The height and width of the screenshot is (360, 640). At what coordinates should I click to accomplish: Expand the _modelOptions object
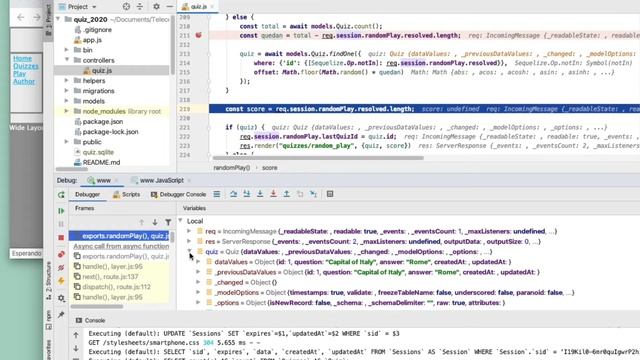(198, 292)
